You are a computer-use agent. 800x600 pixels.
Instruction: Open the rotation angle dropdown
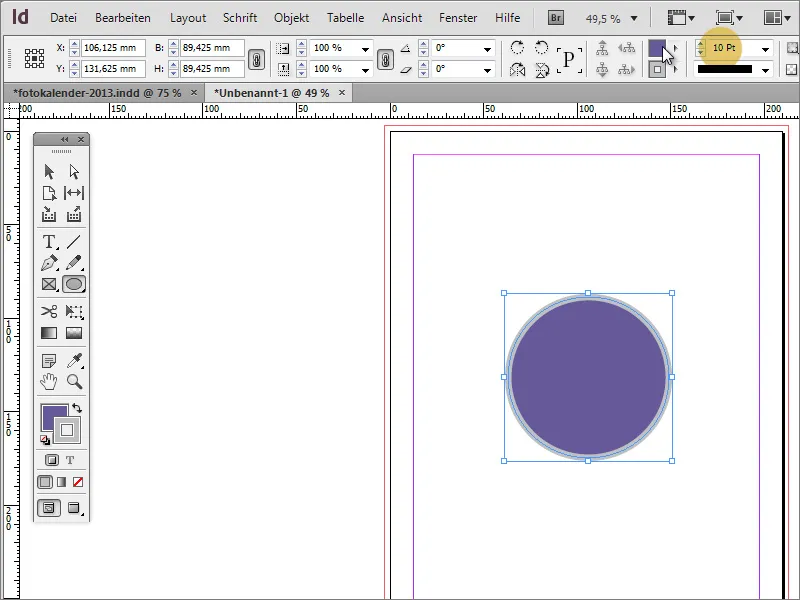(x=487, y=49)
